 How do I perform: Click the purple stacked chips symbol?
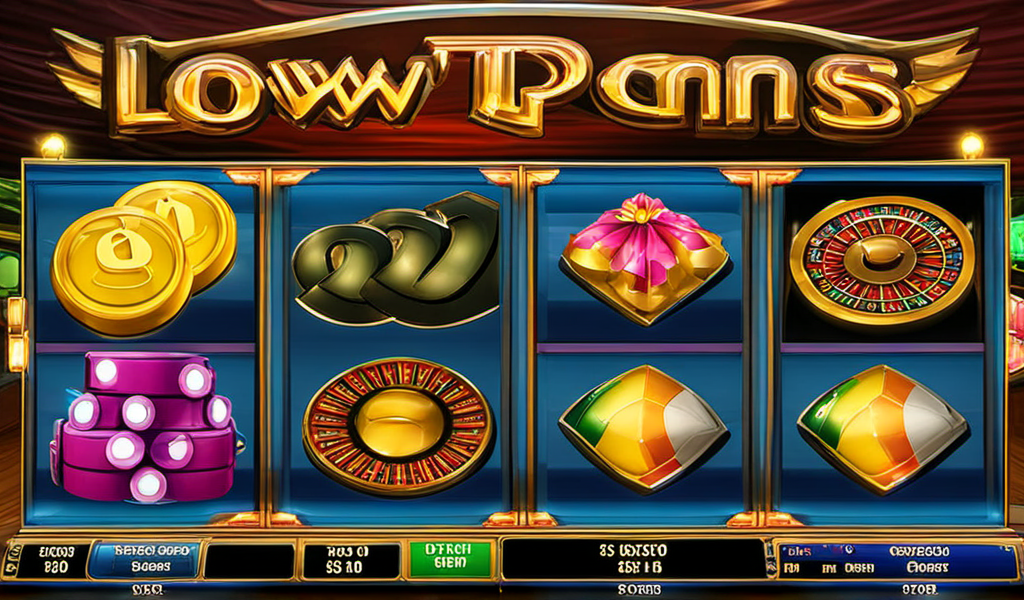[x=146, y=426]
